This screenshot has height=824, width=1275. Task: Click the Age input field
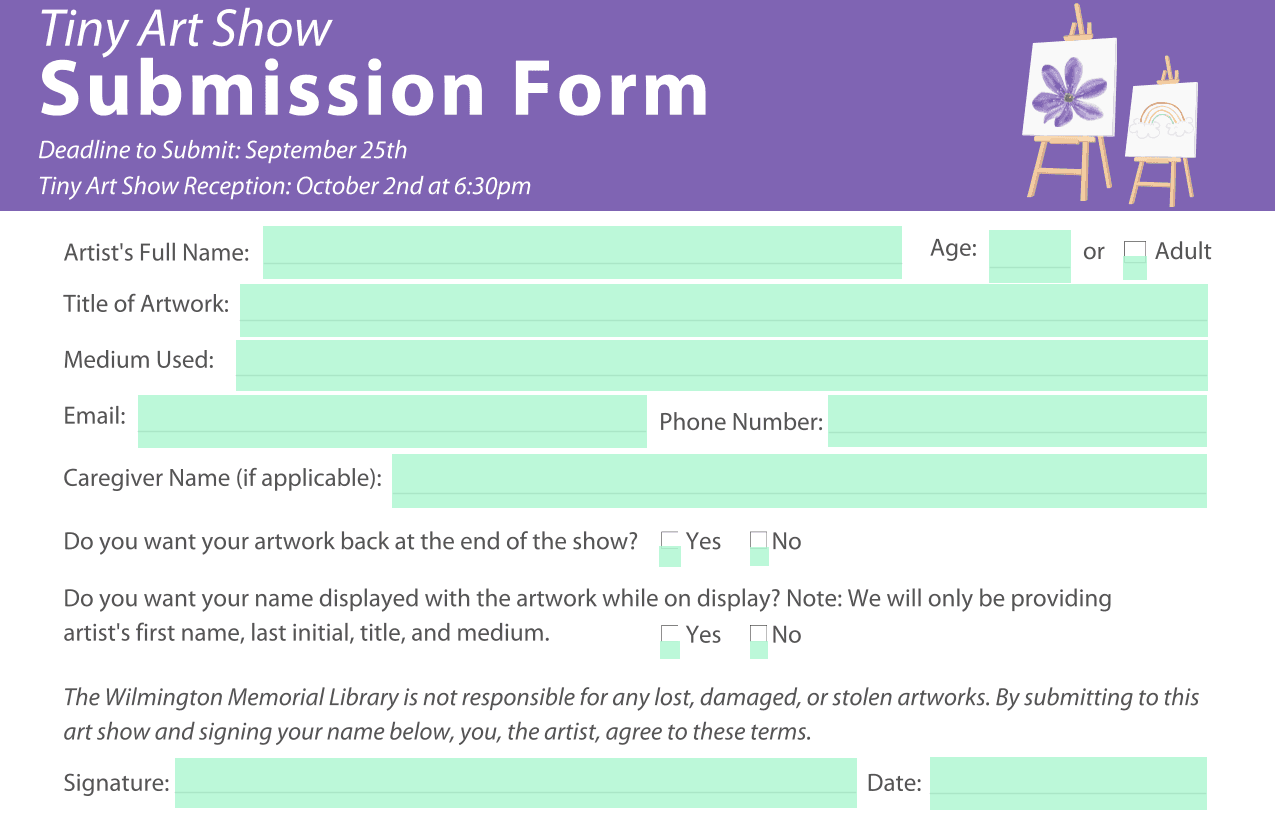pyautogui.click(x=1029, y=256)
